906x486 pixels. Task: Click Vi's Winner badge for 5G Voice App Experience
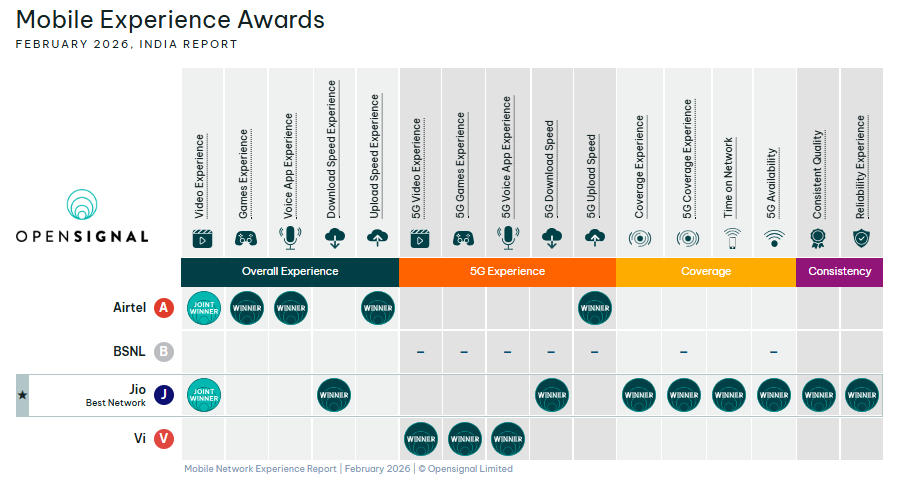[508, 439]
